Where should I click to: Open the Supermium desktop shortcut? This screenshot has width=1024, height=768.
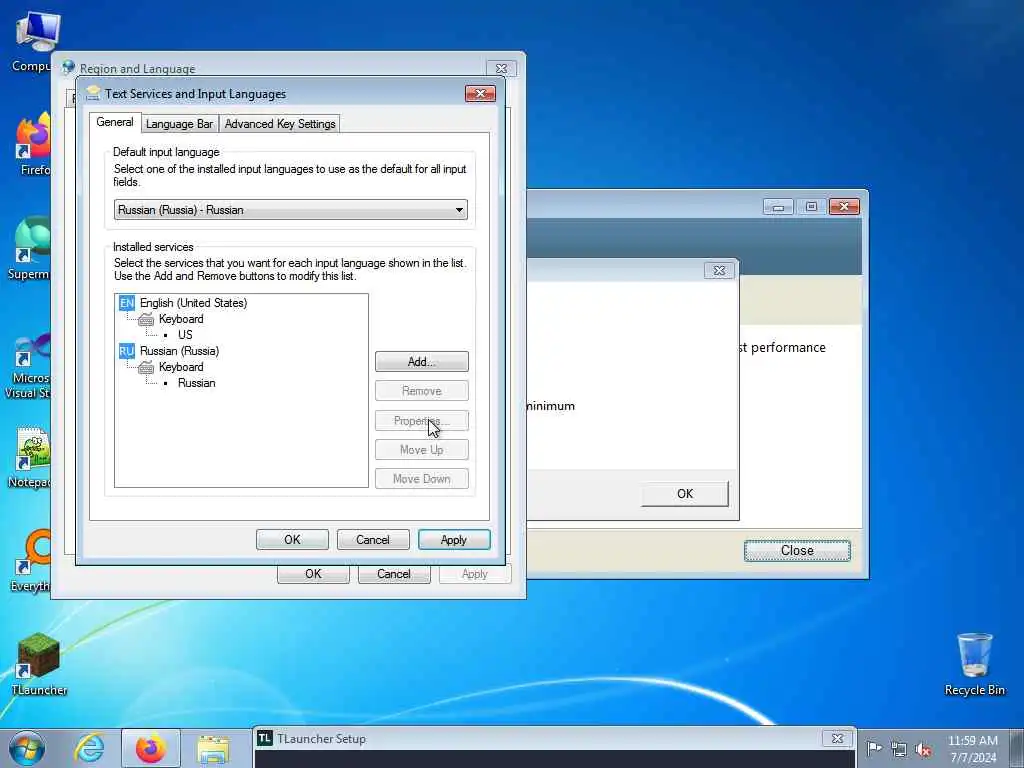click(x=30, y=248)
